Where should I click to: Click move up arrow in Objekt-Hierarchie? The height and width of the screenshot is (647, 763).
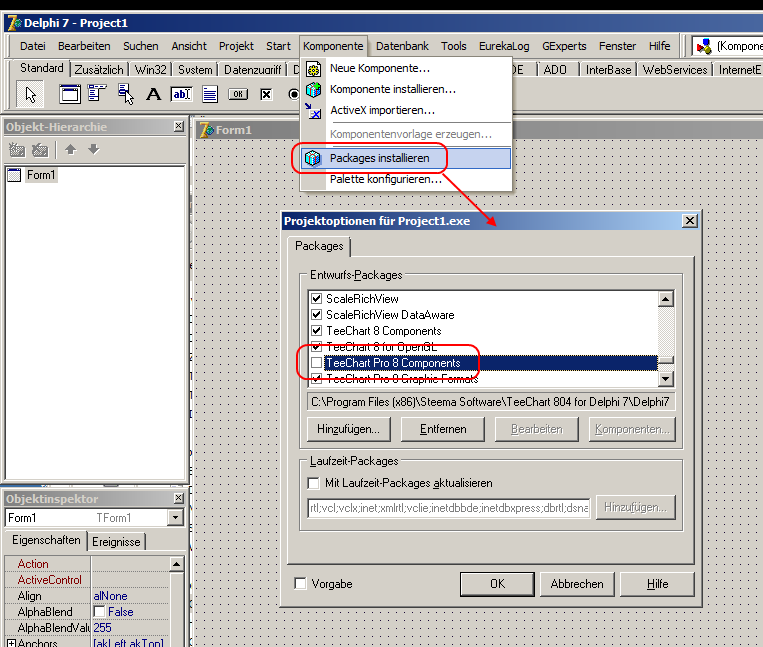click(71, 149)
